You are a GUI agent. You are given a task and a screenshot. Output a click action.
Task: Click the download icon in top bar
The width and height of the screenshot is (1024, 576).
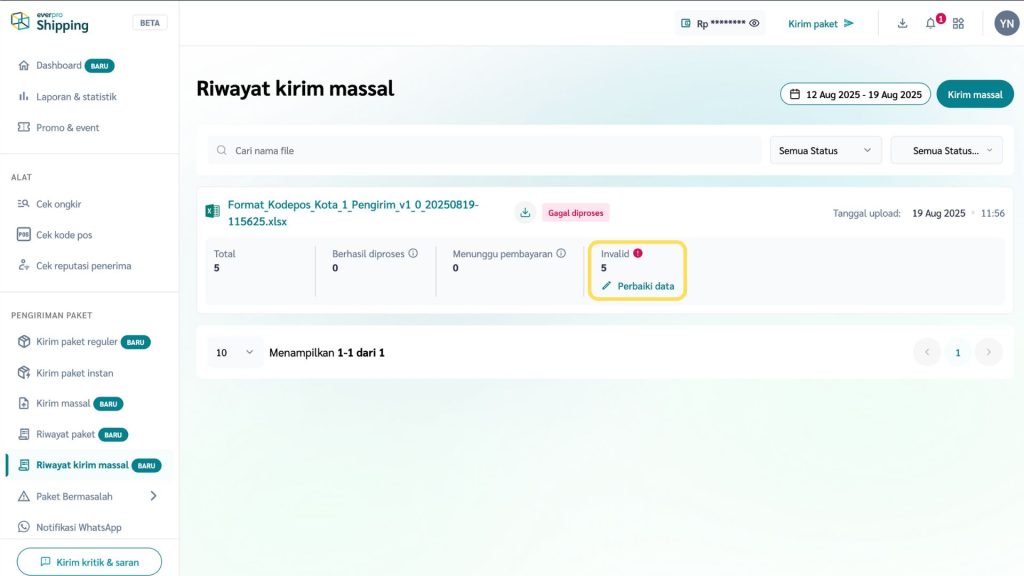coord(902,23)
